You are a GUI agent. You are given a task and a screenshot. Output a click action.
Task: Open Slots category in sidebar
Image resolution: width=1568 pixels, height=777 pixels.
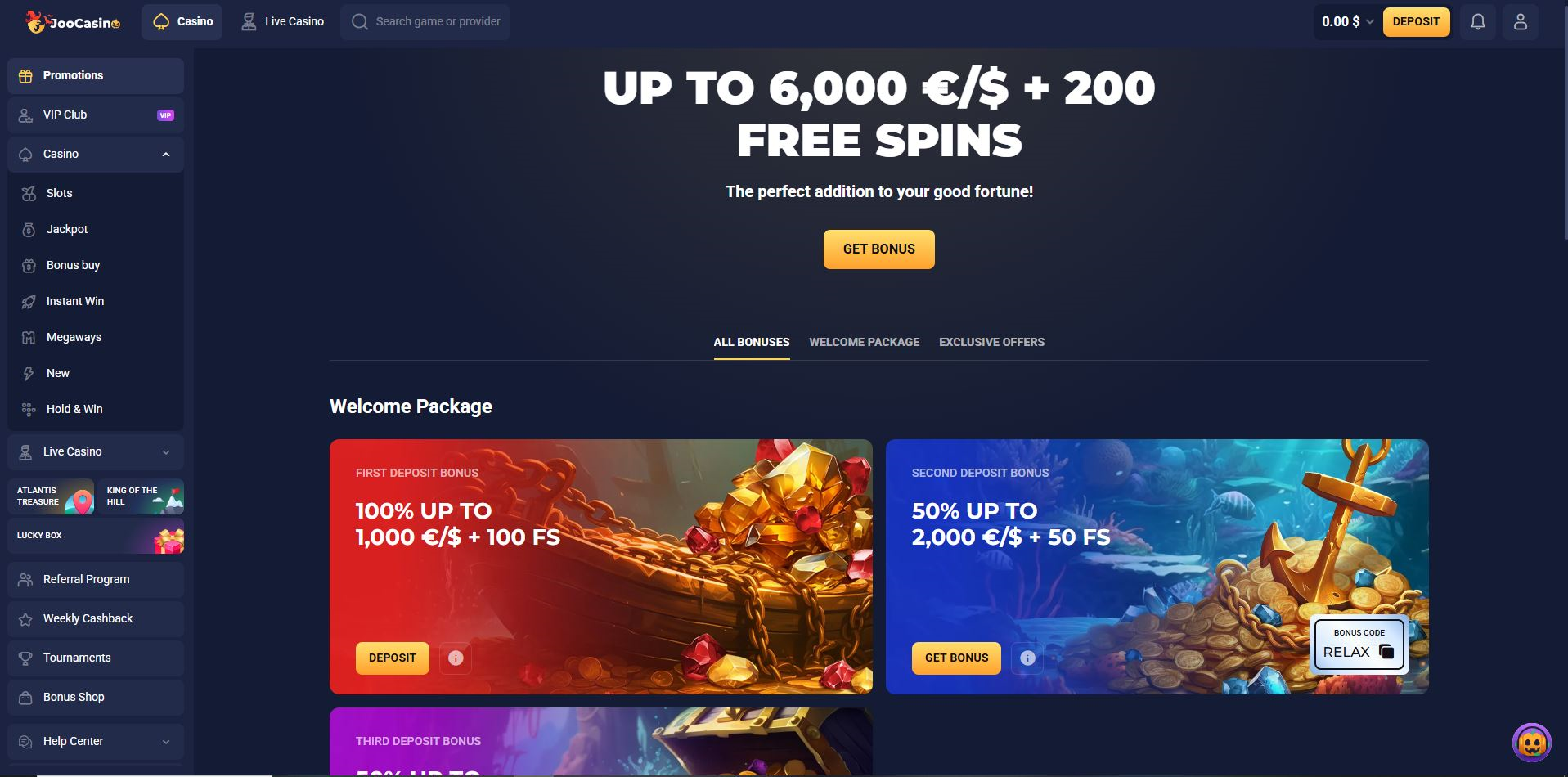96,193
